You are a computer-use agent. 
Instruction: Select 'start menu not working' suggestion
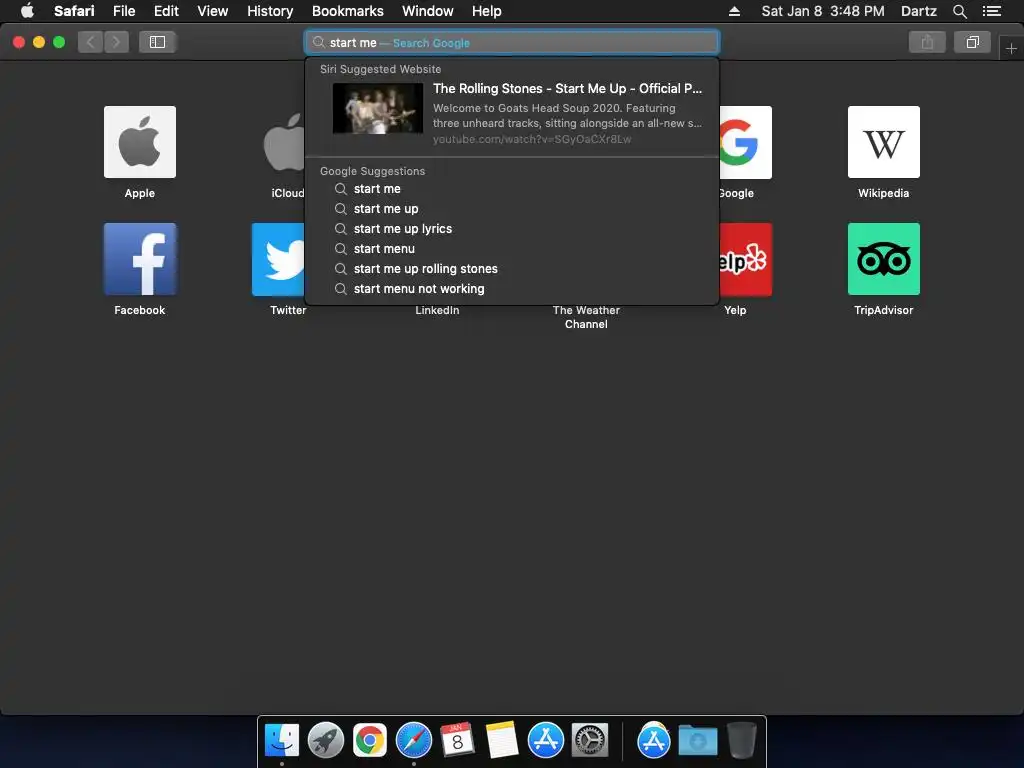click(512, 289)
